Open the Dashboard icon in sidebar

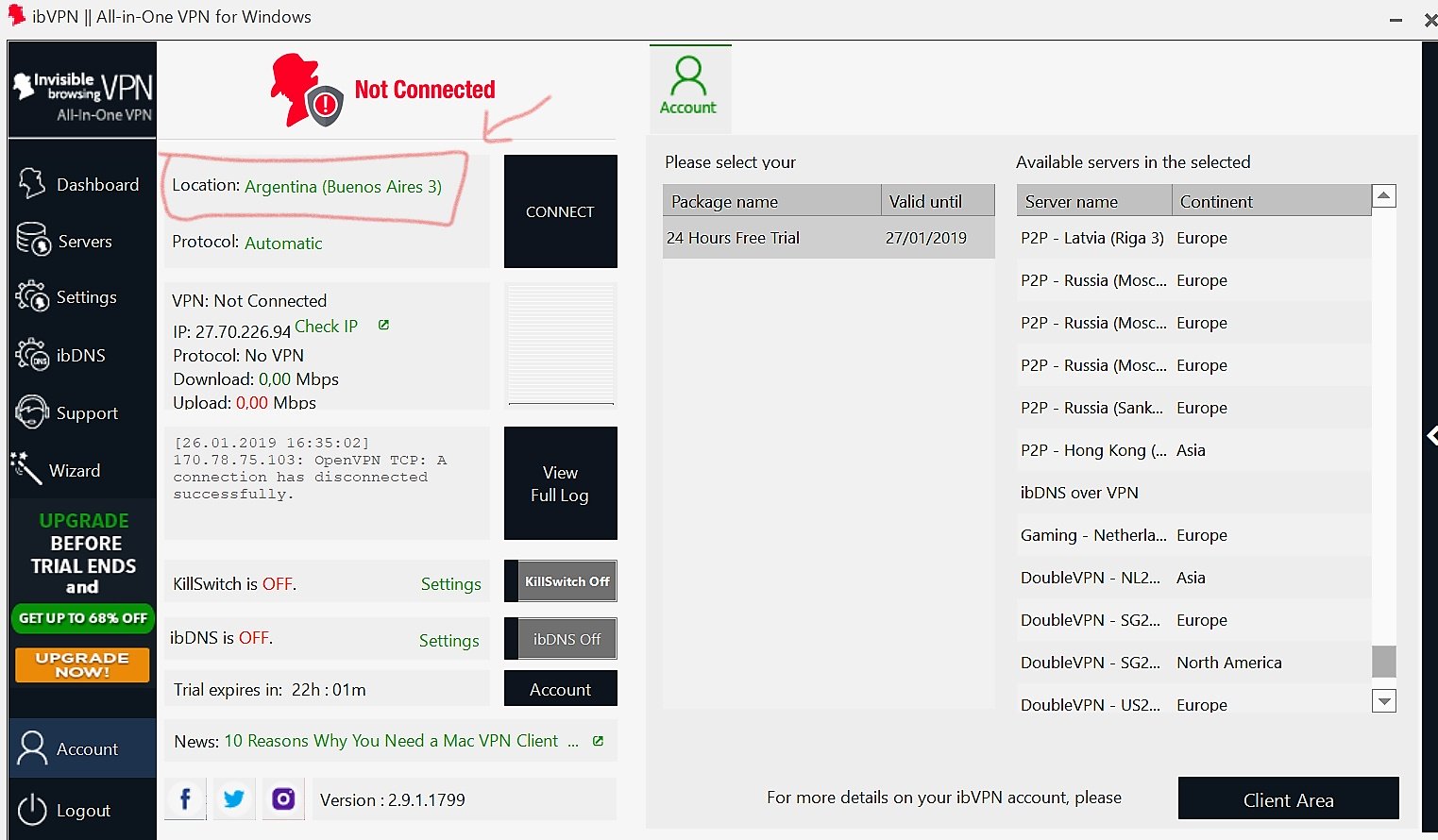pos(32,183)
